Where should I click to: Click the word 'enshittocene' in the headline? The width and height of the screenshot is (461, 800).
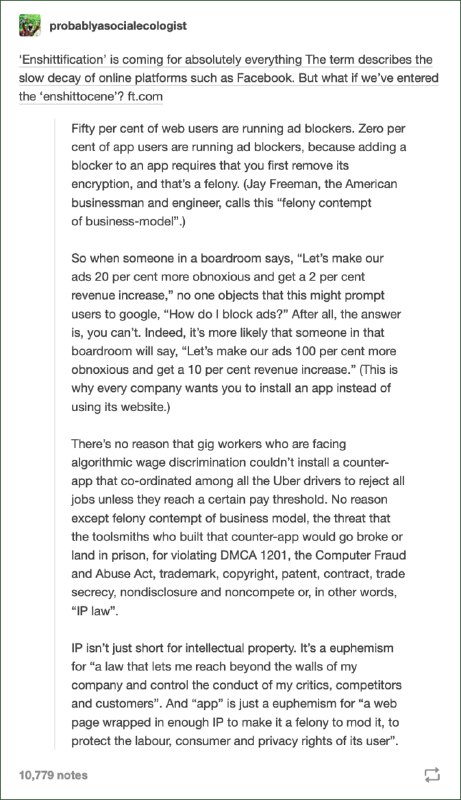78,96
